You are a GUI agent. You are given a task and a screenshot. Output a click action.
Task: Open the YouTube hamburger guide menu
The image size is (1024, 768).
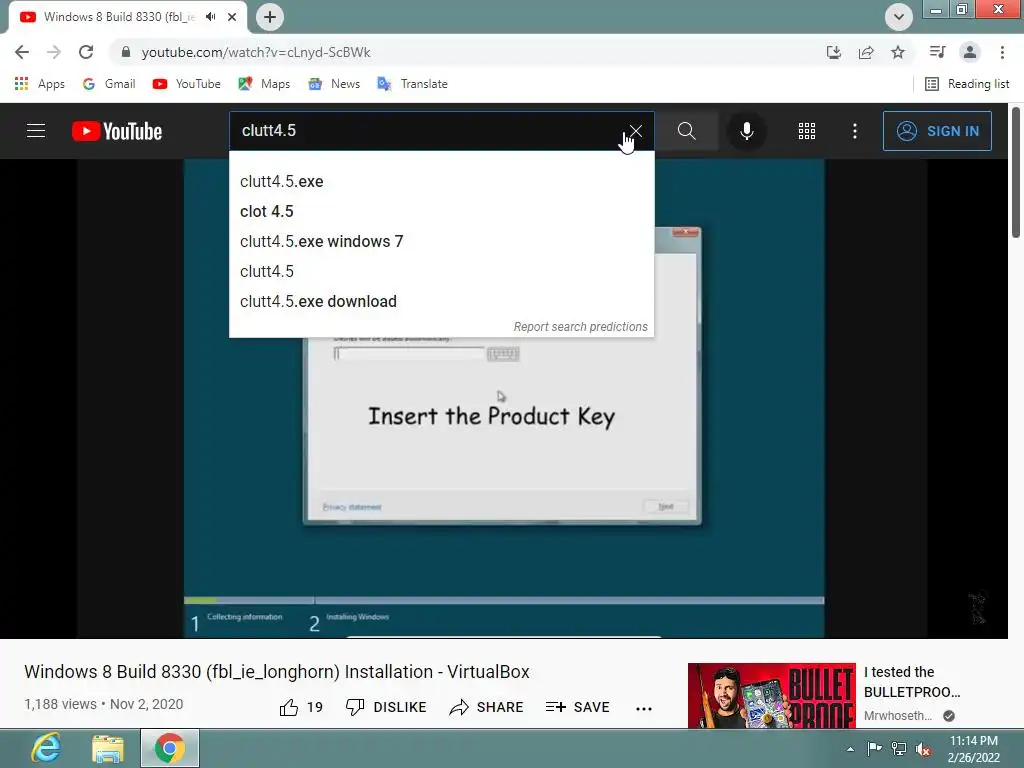point(36,131)
